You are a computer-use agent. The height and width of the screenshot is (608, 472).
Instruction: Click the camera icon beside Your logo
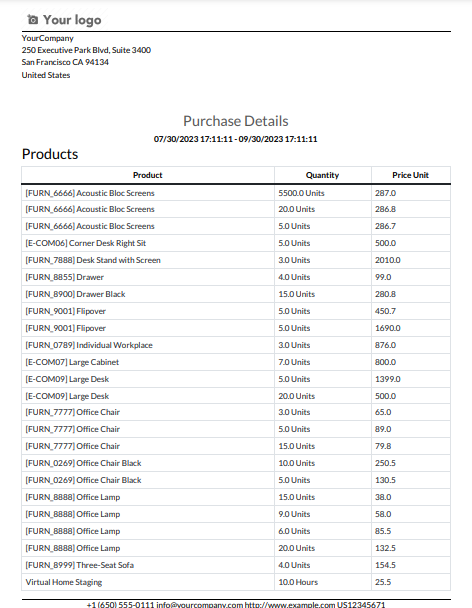(33, 19)
